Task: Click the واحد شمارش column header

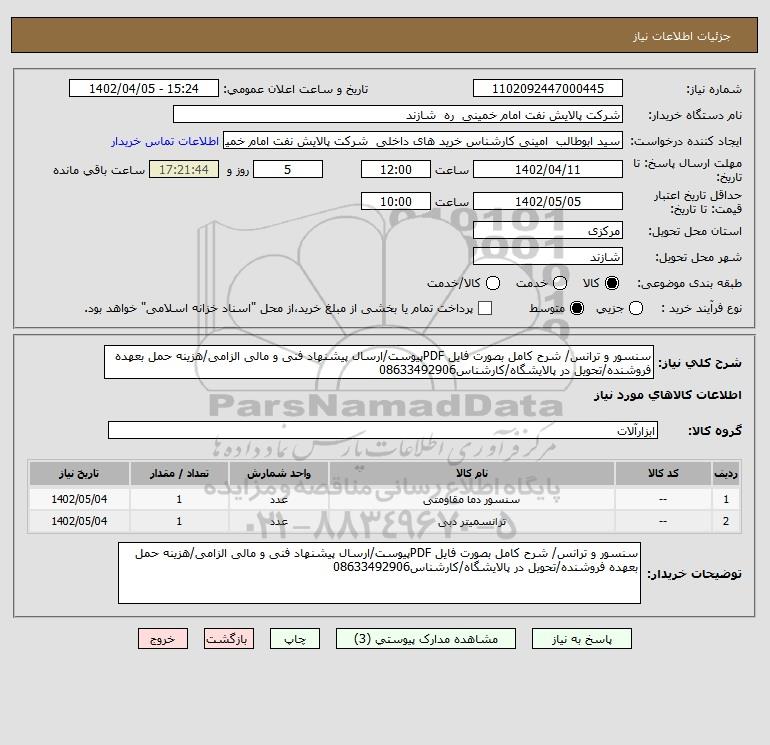Action: [278, 473]
